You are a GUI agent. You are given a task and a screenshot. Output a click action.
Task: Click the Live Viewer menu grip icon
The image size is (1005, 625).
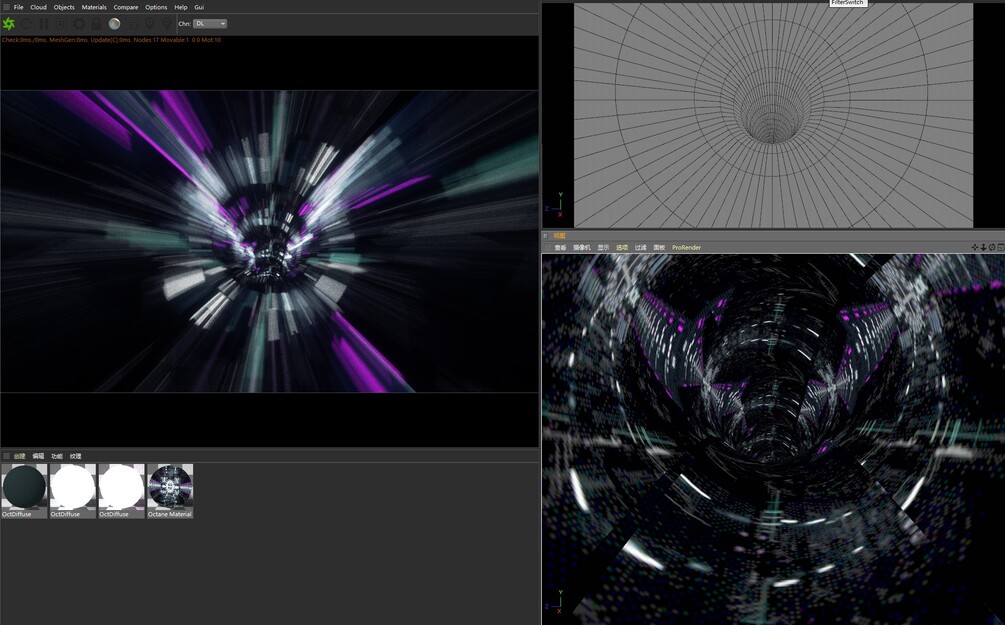pyautogui.click(x=6, y=7)
